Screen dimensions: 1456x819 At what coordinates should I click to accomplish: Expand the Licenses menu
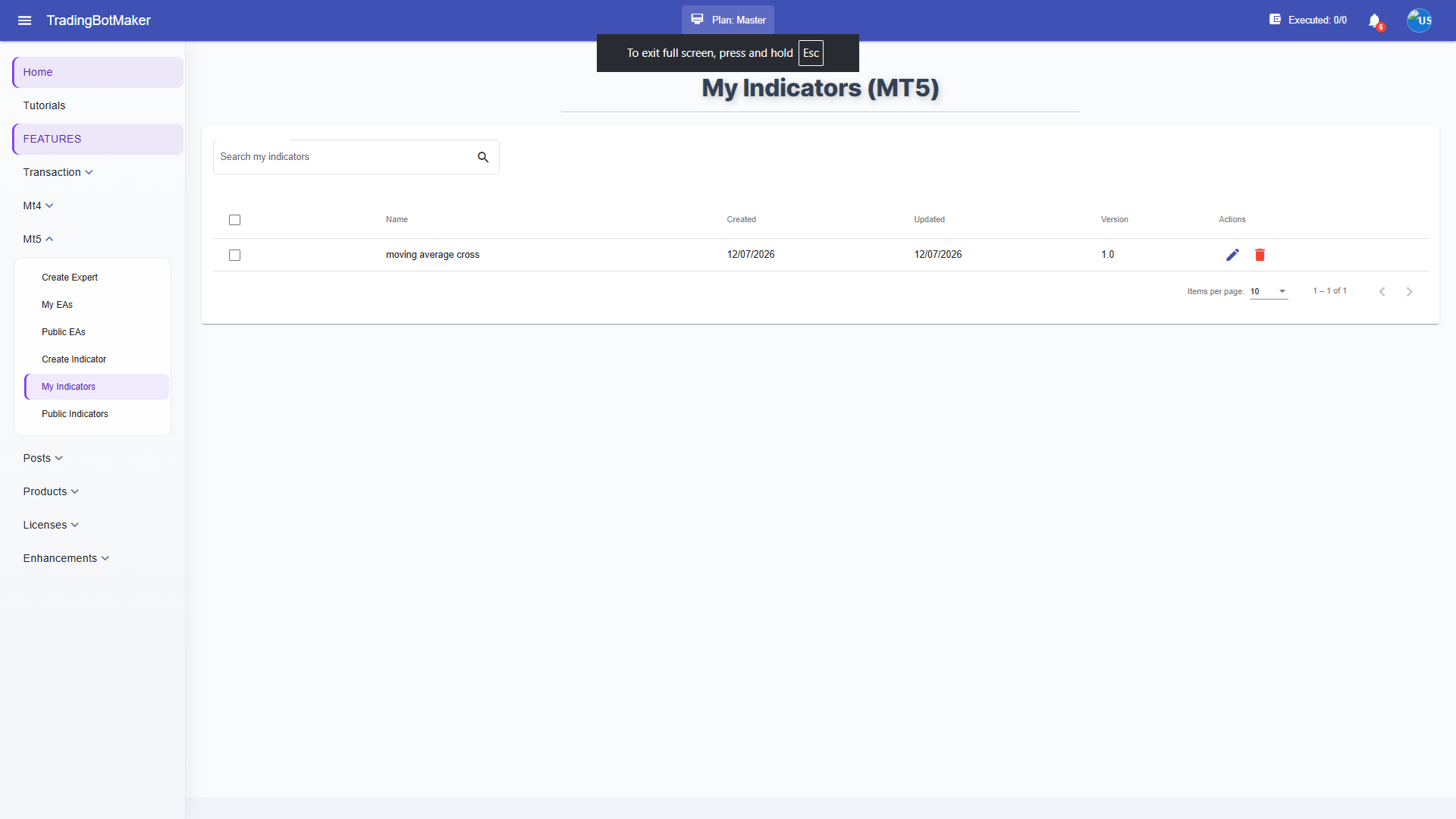point(51,525)
